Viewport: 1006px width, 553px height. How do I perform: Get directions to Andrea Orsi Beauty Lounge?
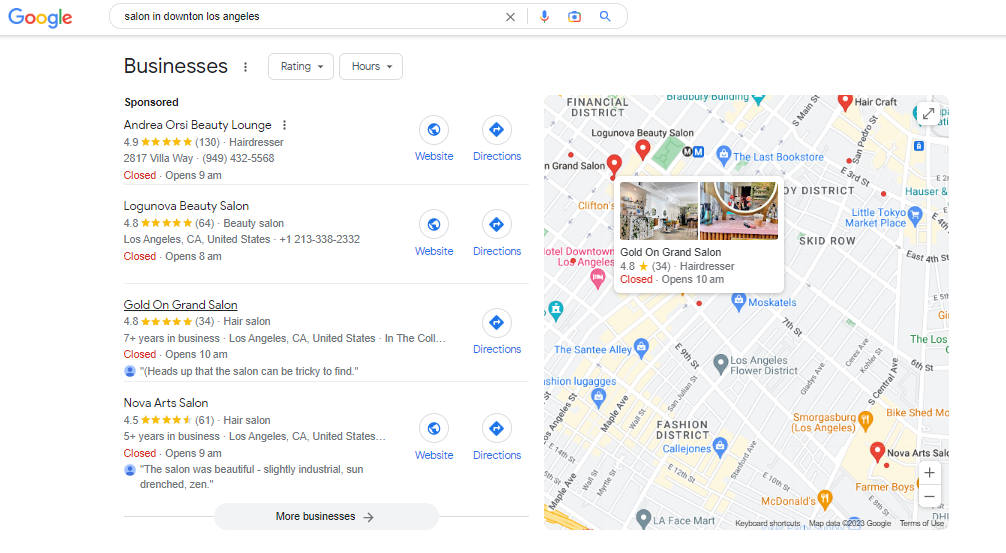[497, 130]
